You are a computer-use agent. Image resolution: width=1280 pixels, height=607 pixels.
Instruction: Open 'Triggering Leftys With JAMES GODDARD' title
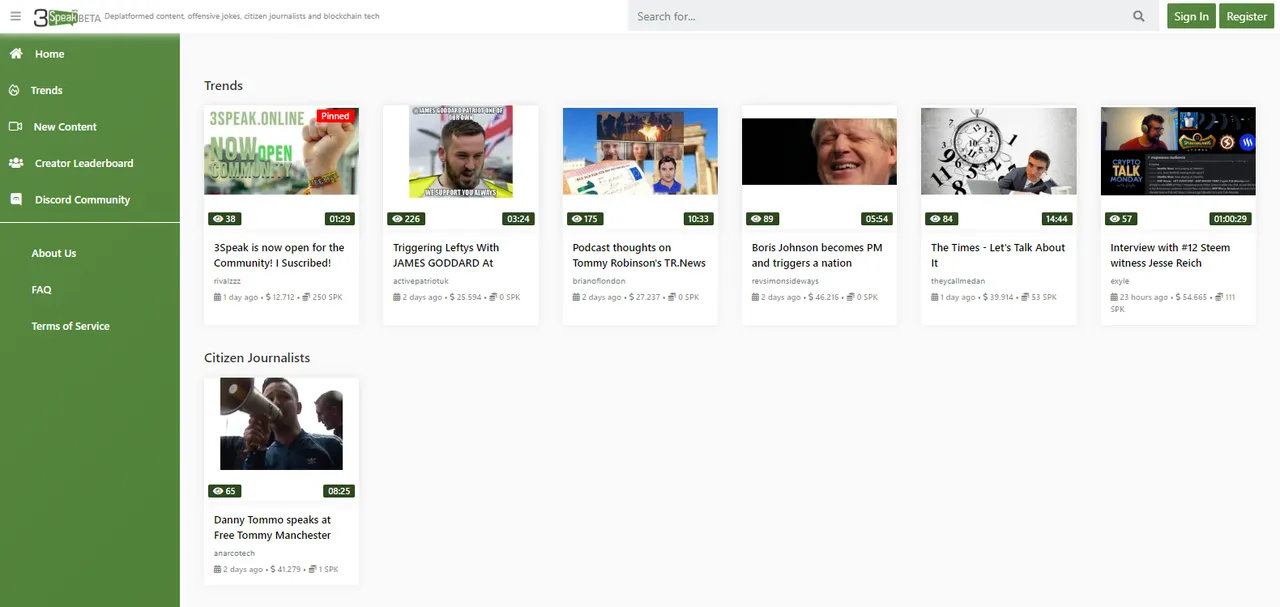click(x=446, y=255)
